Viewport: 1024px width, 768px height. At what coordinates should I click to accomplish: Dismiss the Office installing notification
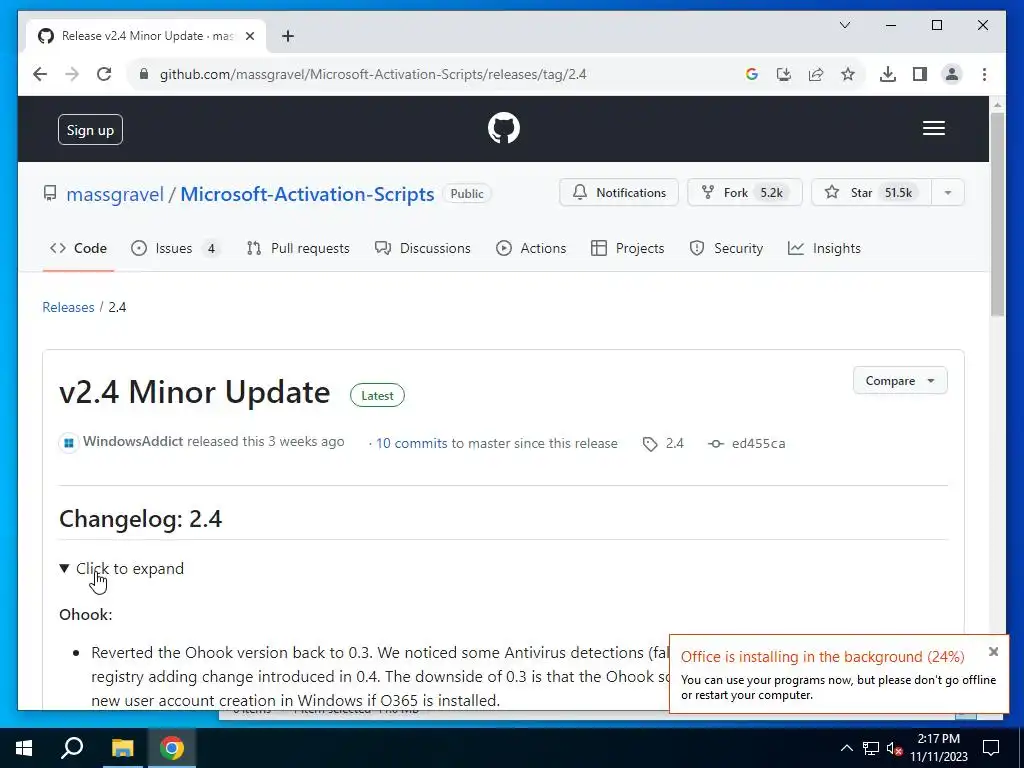(x=993, y=652)
